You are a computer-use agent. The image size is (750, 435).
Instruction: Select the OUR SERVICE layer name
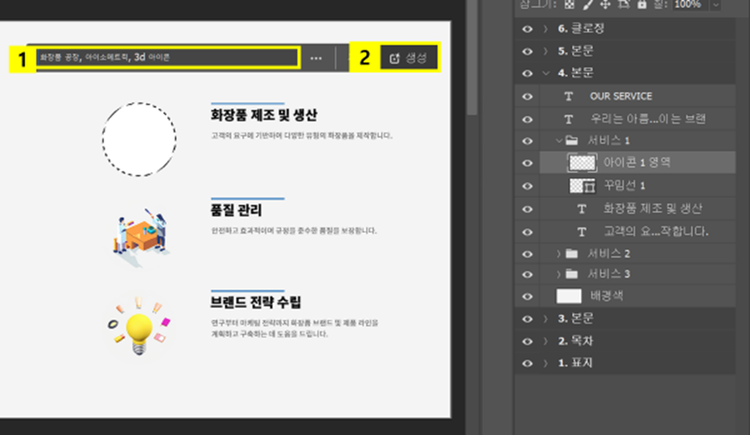pyautogui.click(x=621, y=96)
